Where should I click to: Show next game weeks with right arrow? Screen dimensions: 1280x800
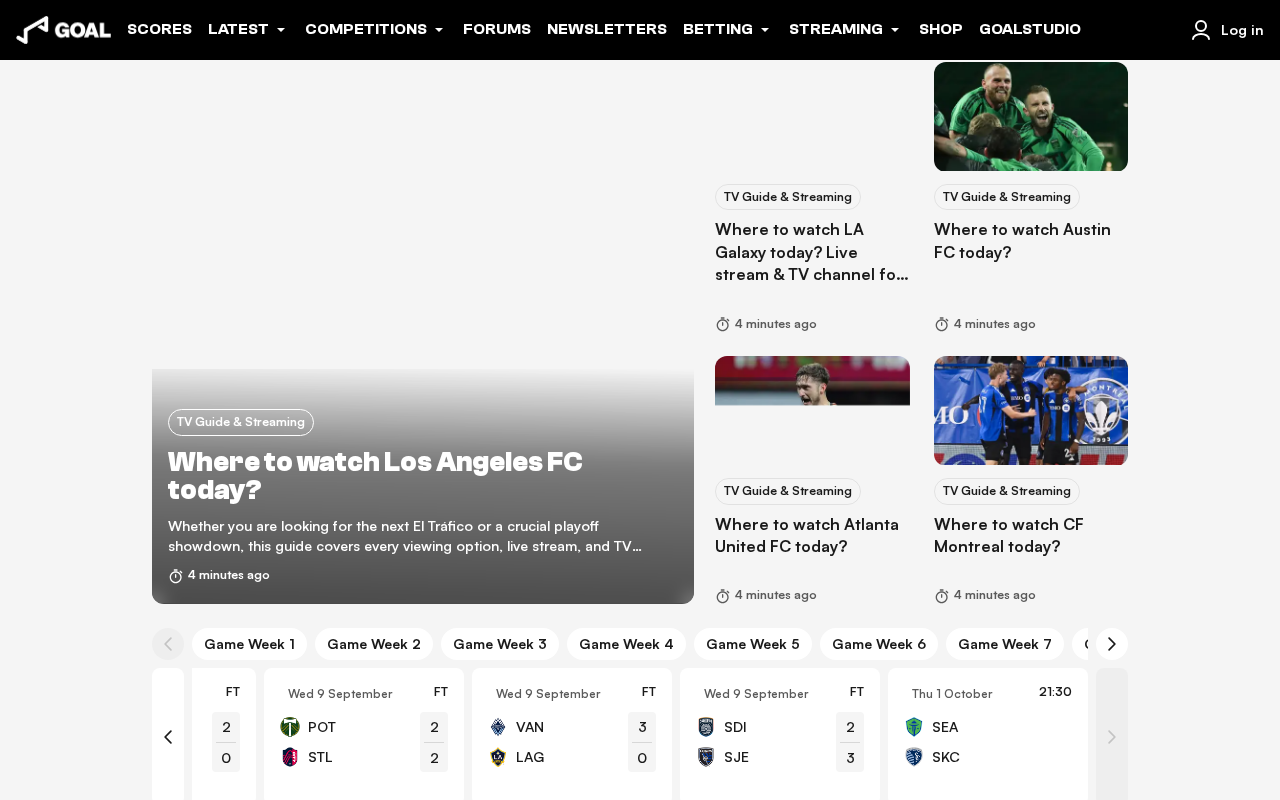pyautogui.click(x=1112, y=644)
